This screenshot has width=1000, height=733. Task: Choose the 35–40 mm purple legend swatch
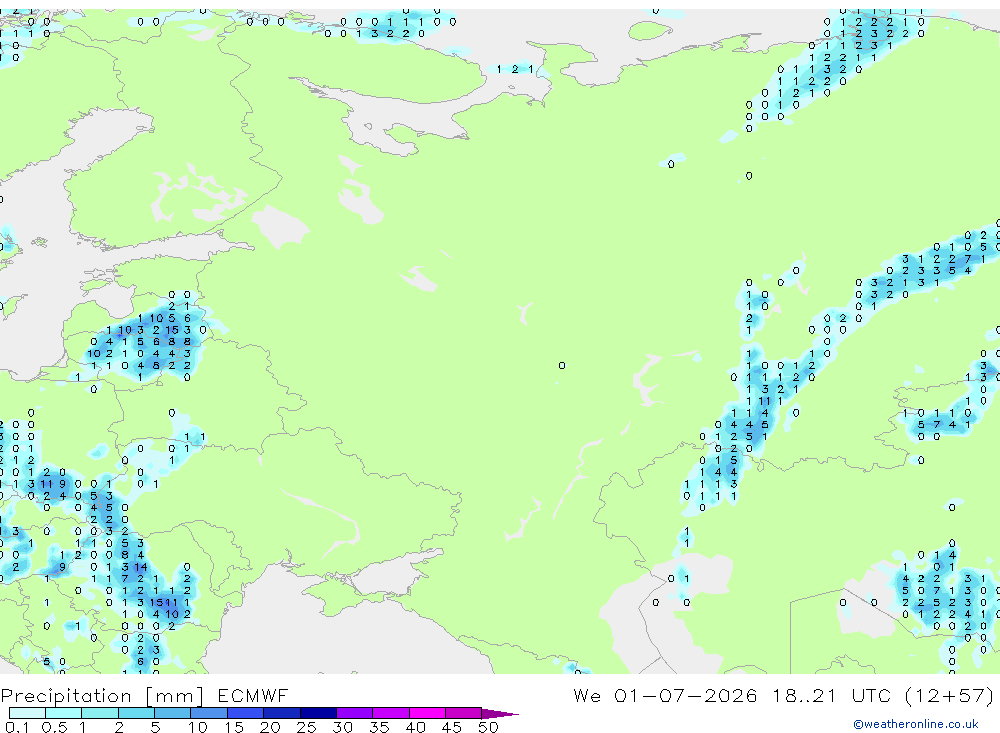[x=390, y=713]
